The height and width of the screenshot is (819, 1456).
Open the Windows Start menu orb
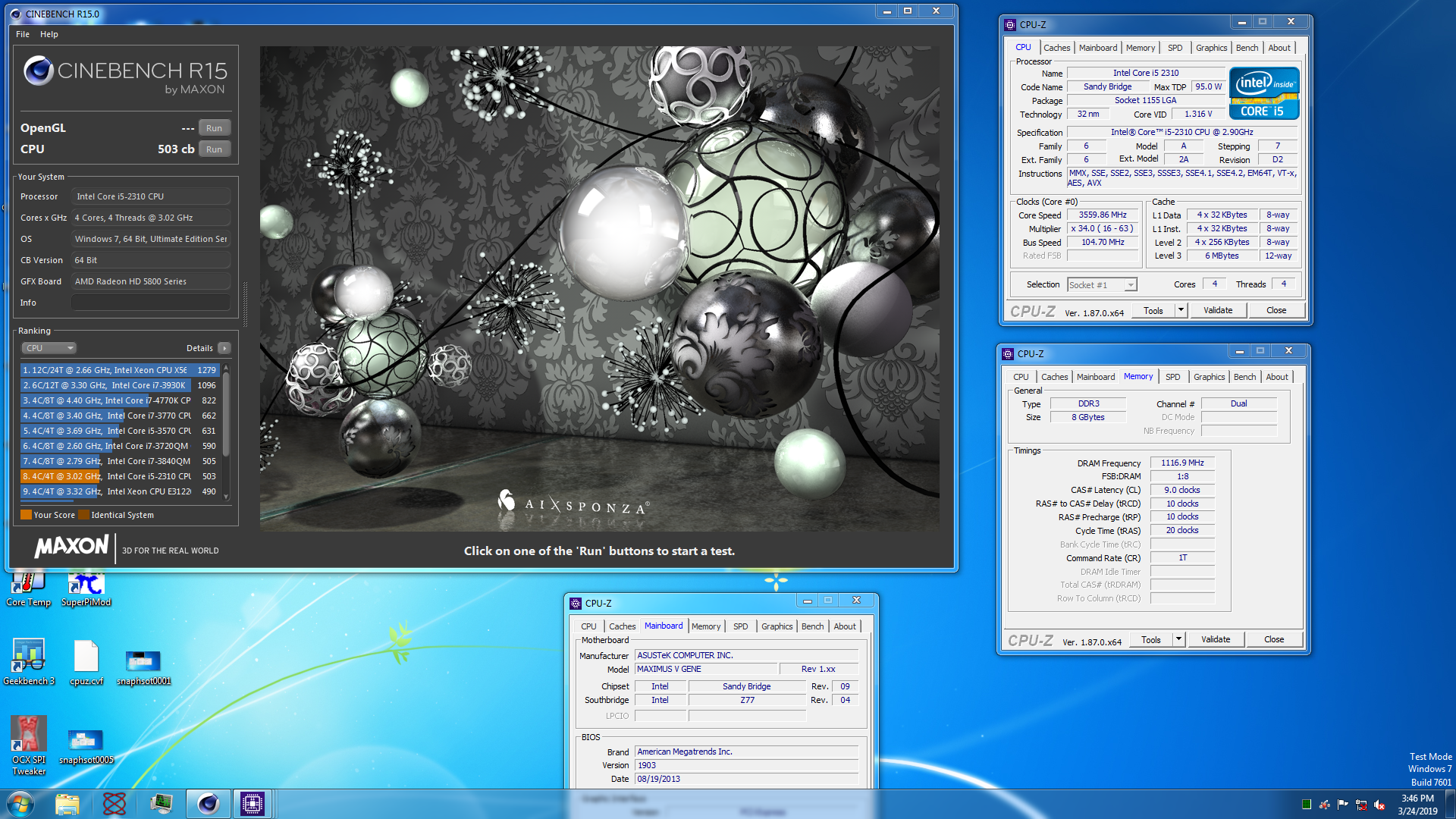click(x=20, y=804)
